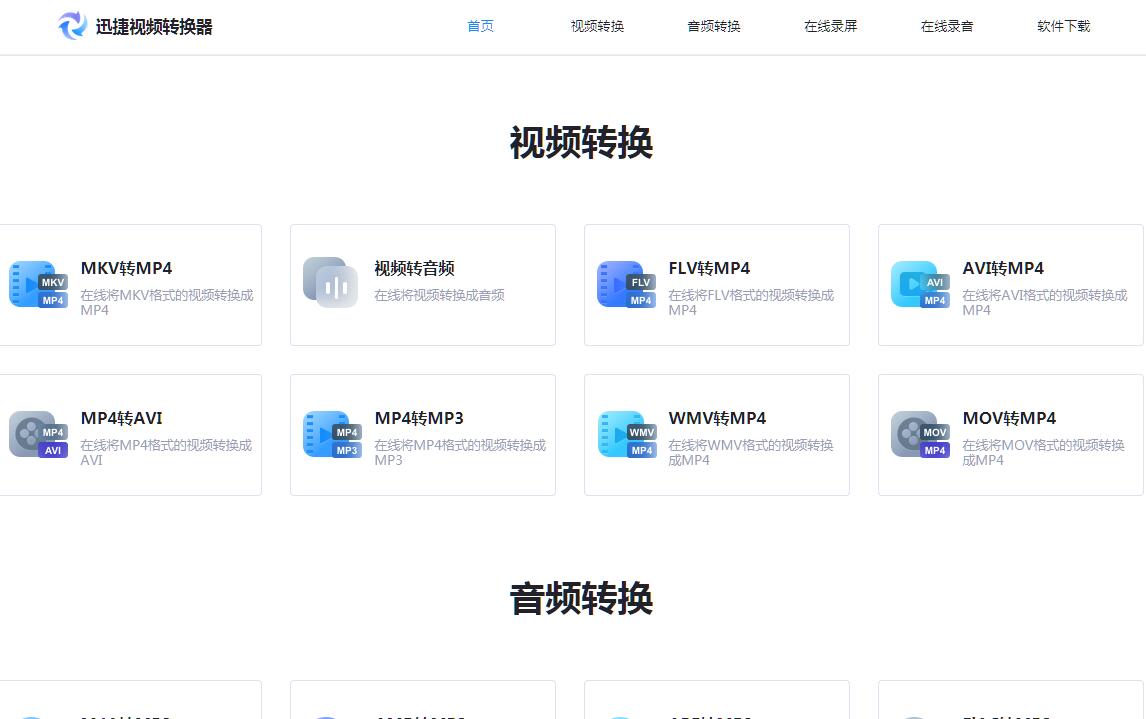
Task: Click the WMV转MP4 format icon
Action: (626, 435)
